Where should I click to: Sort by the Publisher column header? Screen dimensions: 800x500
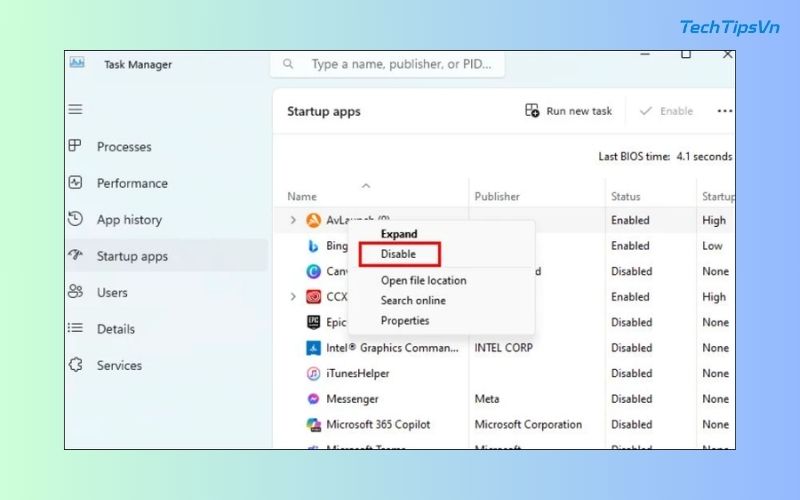pos(497,196)
